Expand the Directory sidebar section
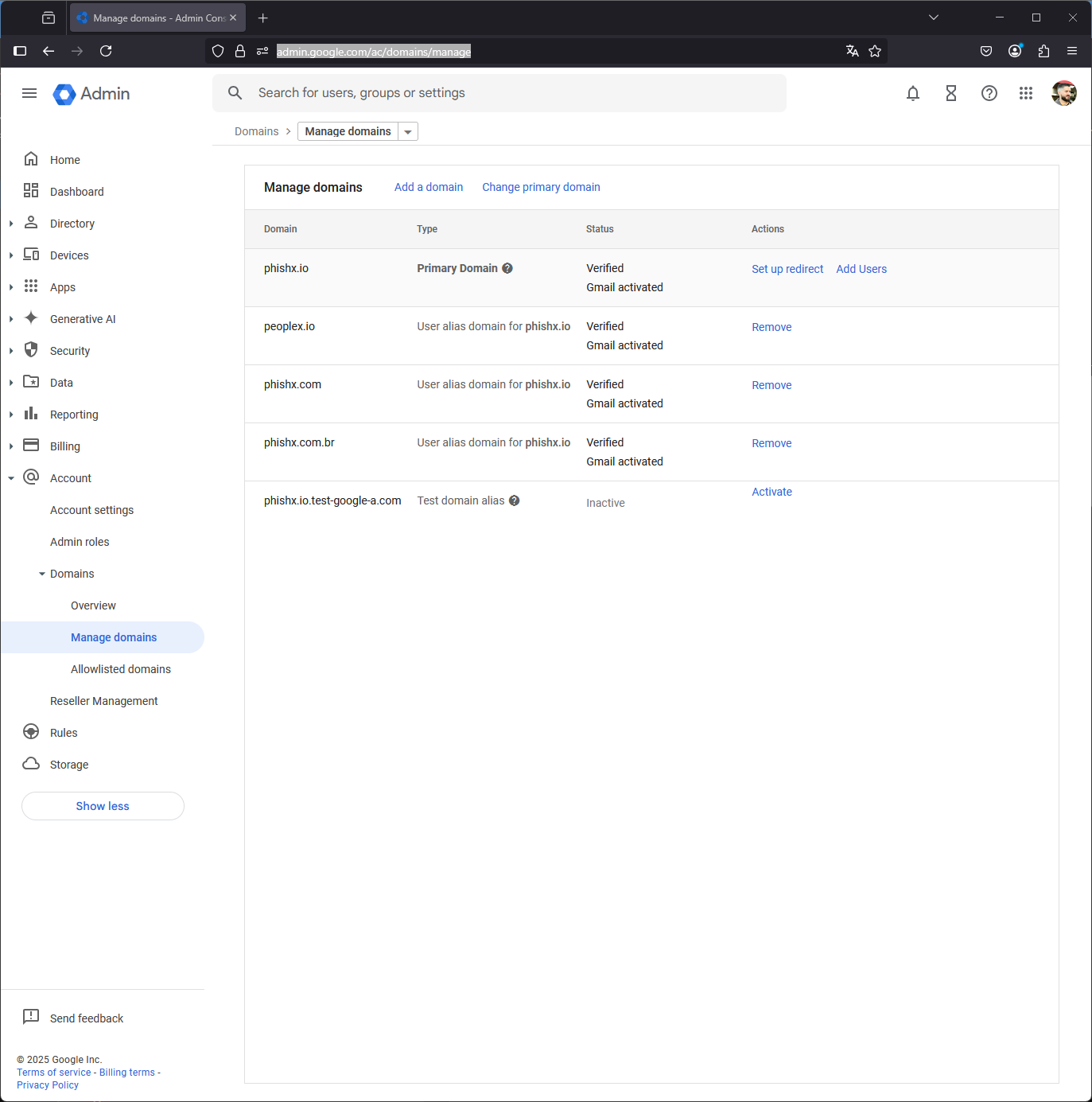 pyautogui.click(x=11, y=224)
